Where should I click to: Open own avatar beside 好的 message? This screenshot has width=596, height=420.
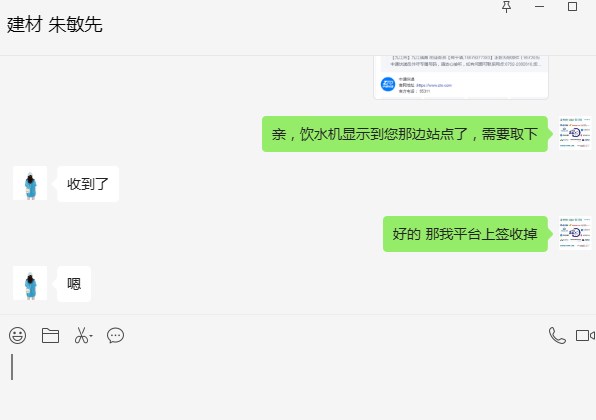click(575, 233)
